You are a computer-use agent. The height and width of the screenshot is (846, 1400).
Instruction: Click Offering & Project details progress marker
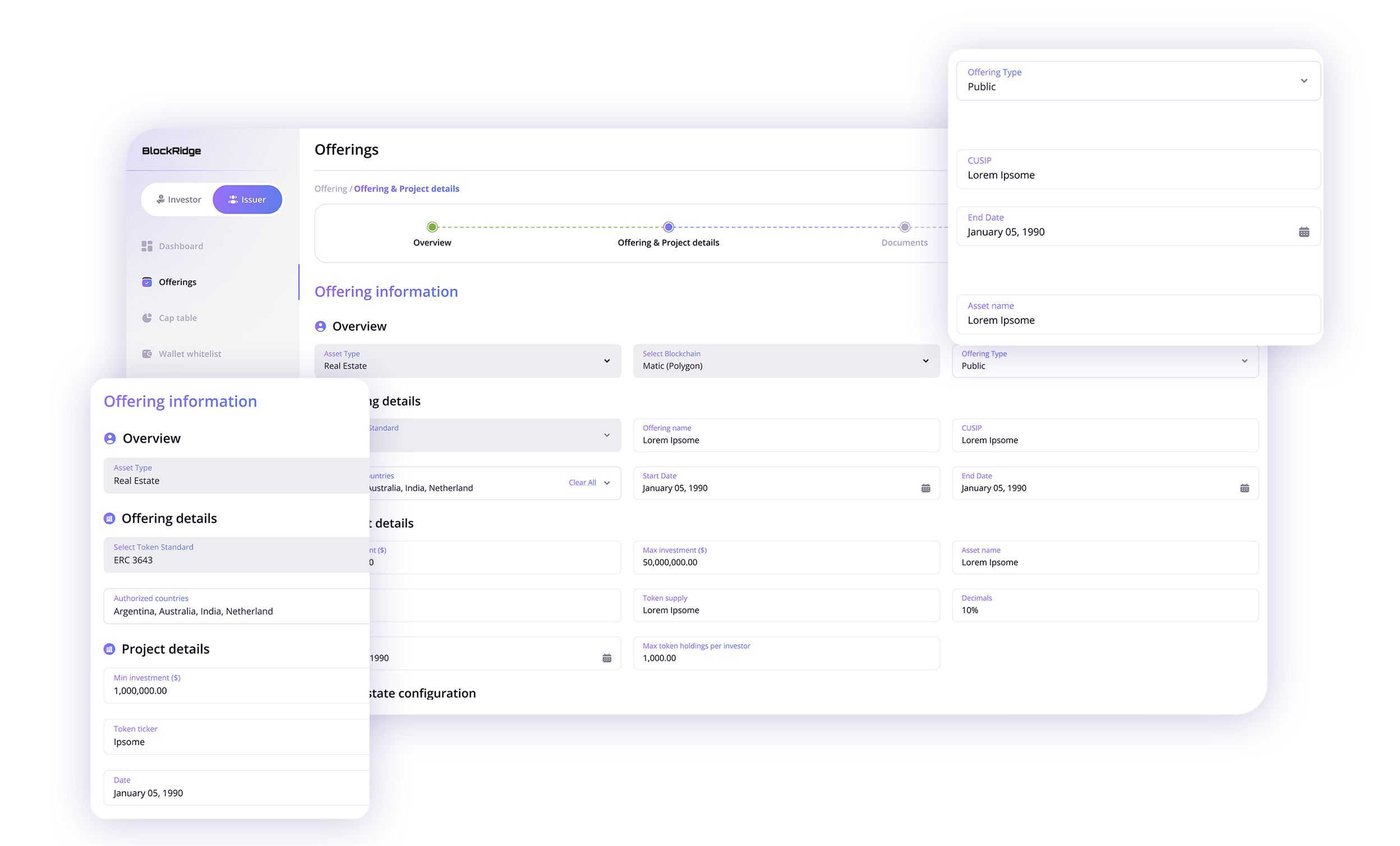[x=668, y=227]
